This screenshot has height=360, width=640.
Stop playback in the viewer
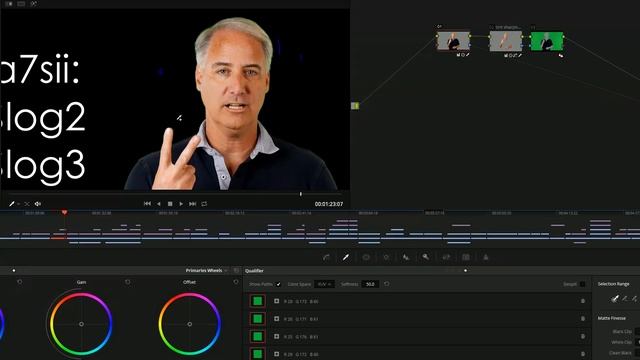(170, 204)
